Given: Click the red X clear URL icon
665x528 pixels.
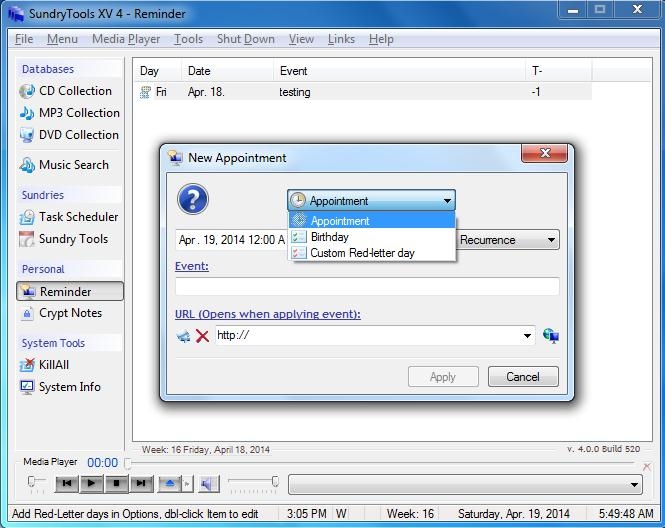Looking at the screenshot, I should coord(202,336).
